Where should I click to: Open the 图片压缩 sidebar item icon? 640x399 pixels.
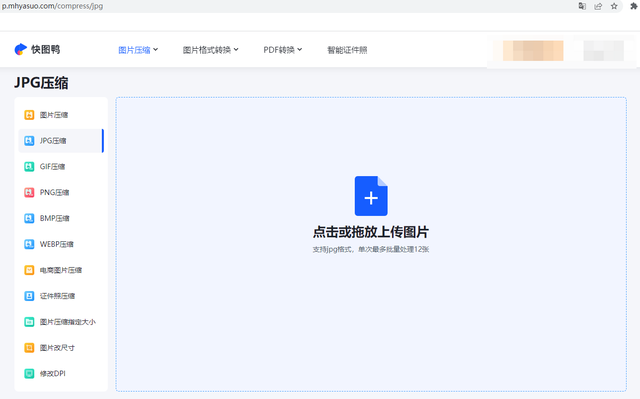[x=29, y=115]
